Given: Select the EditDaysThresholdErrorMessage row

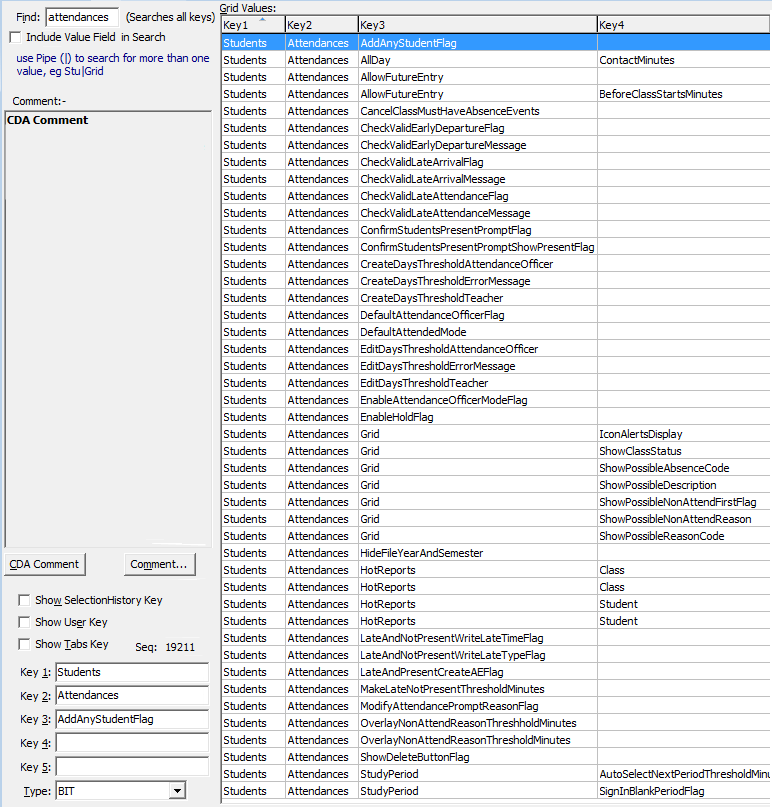Looking at the screenshot, I should pyautogui.click(x=496, y=365).
